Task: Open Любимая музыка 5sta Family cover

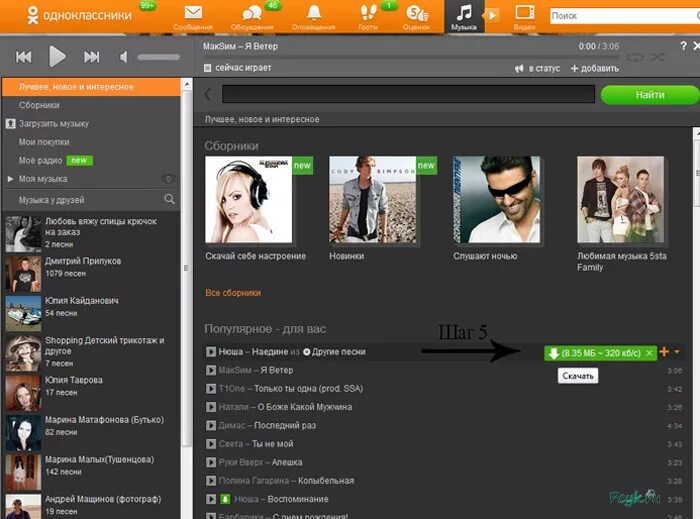Action: point(621,199)
